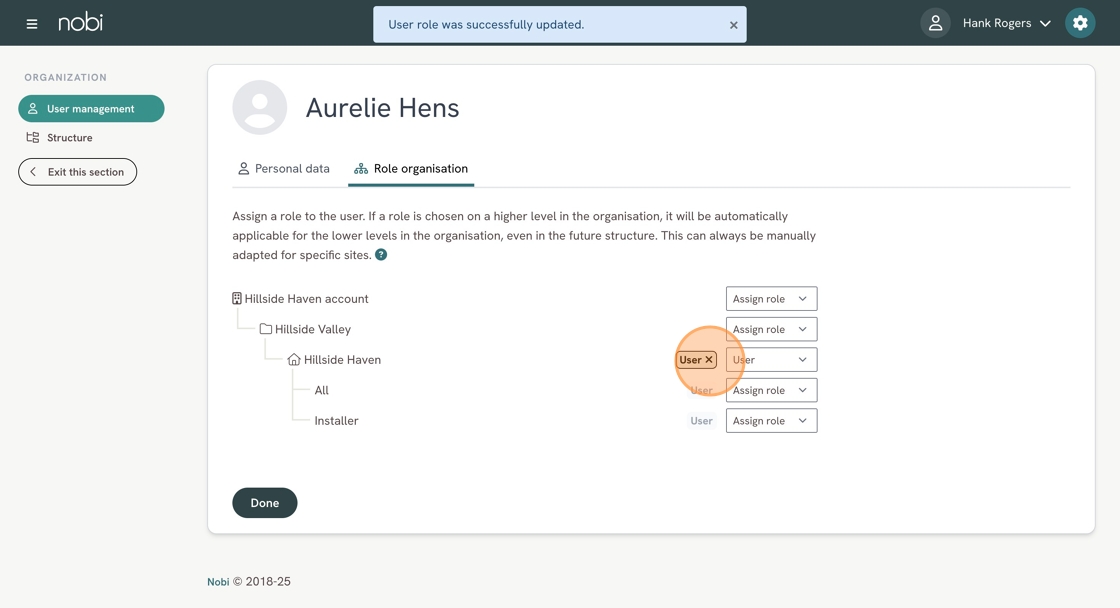Viewport: 1120px width, 608px height.
Task: Open the User role dropdown for Hillside Haven
Action: (x=771, y=360)
